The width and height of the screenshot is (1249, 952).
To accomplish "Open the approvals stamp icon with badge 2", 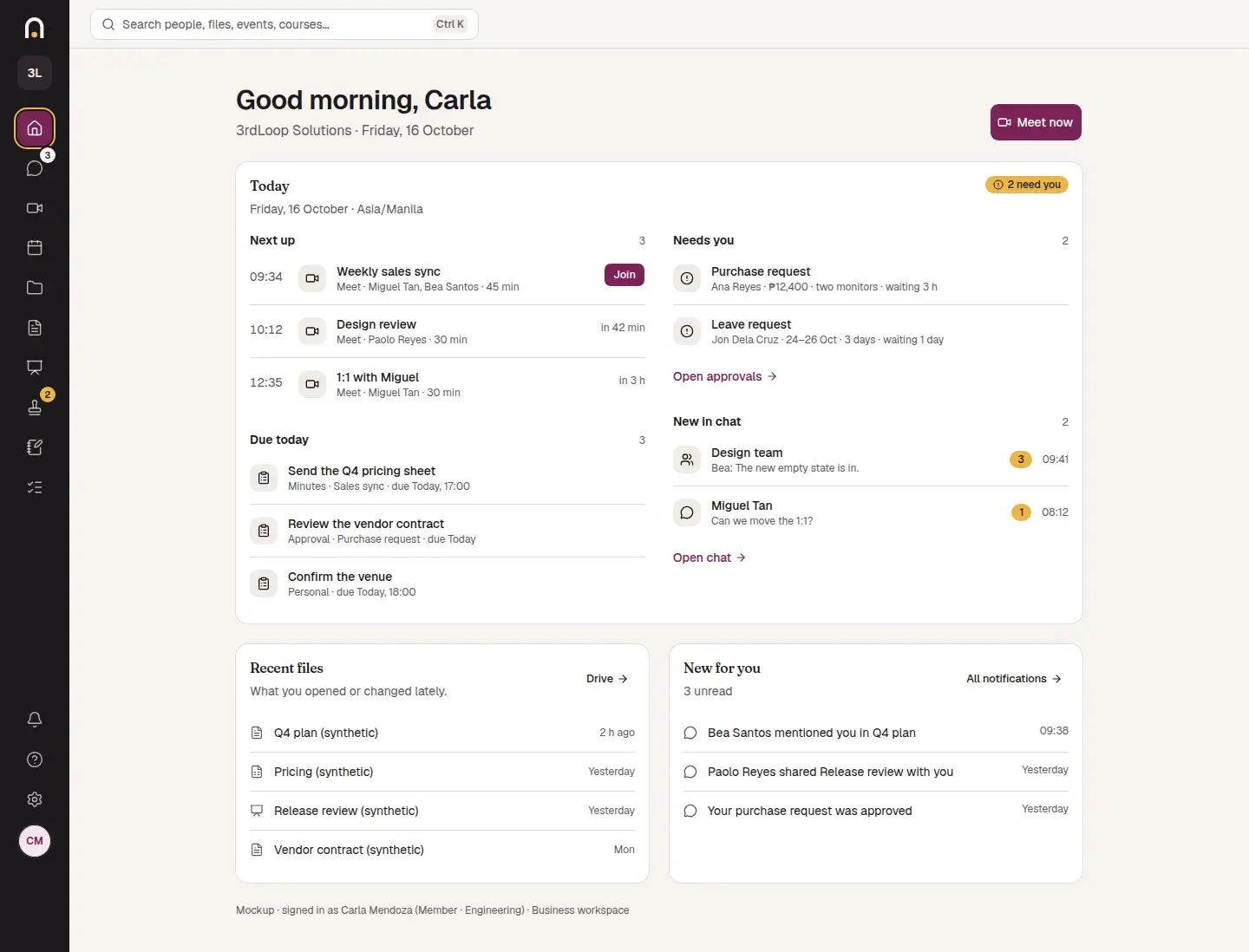I will point(35,408).
